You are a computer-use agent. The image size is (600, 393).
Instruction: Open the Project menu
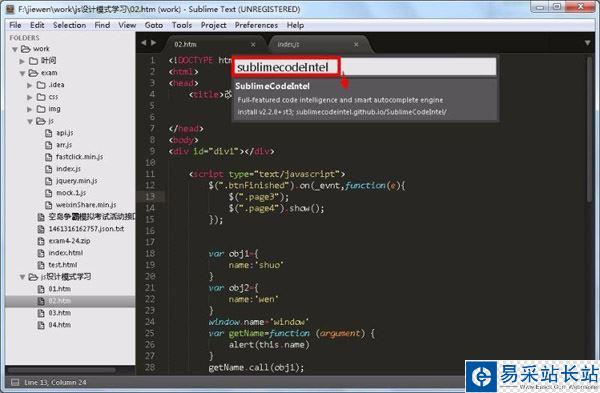tap(214, 25)
